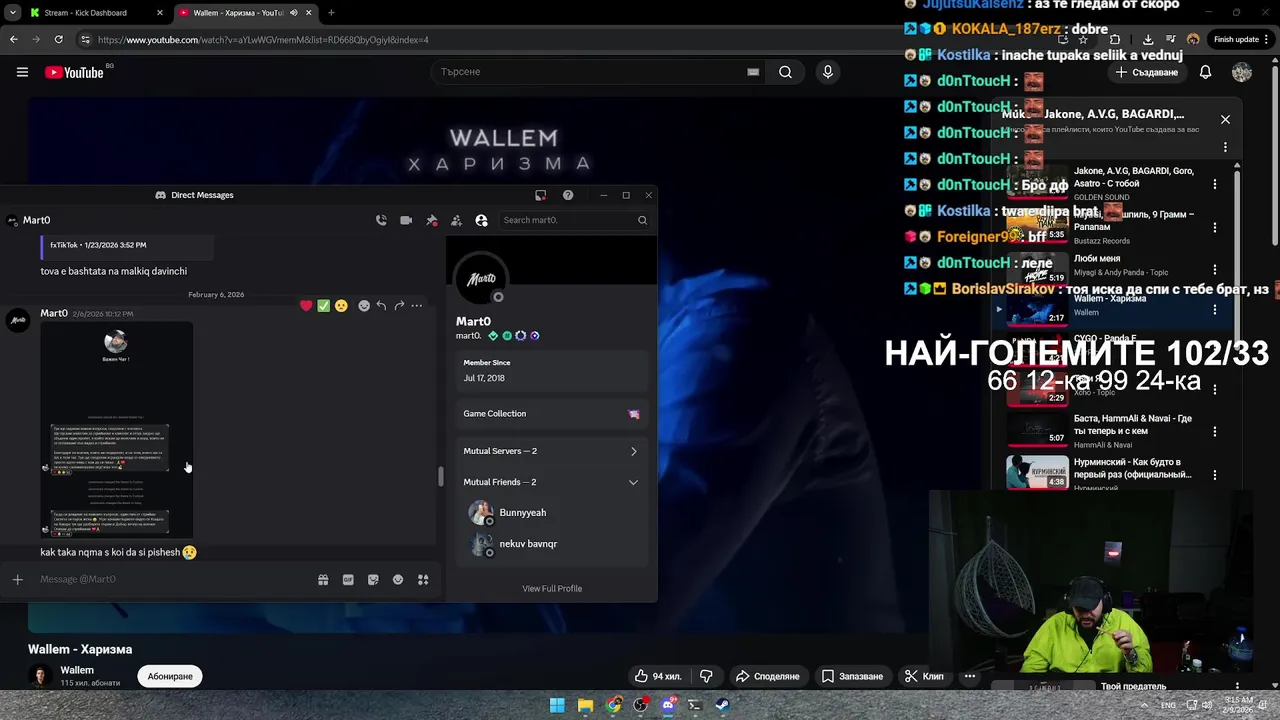Expand Mutual Servers — 2
Screen dimensions: 1280x720
click(x=551, y=451)
